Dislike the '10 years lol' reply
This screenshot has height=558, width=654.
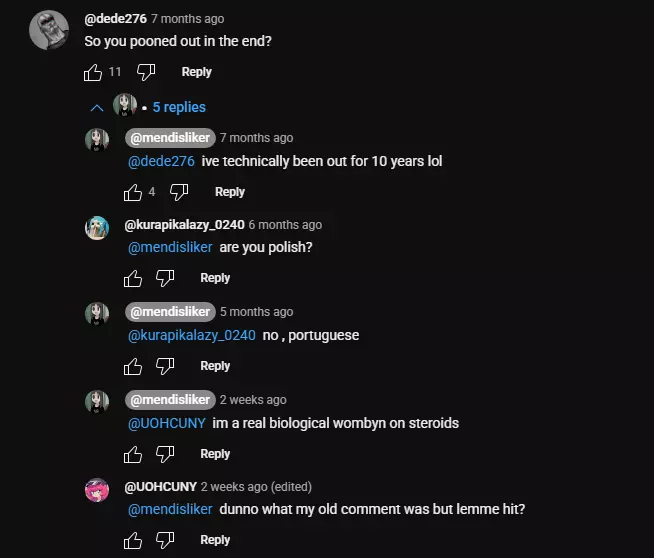point(180,192)
